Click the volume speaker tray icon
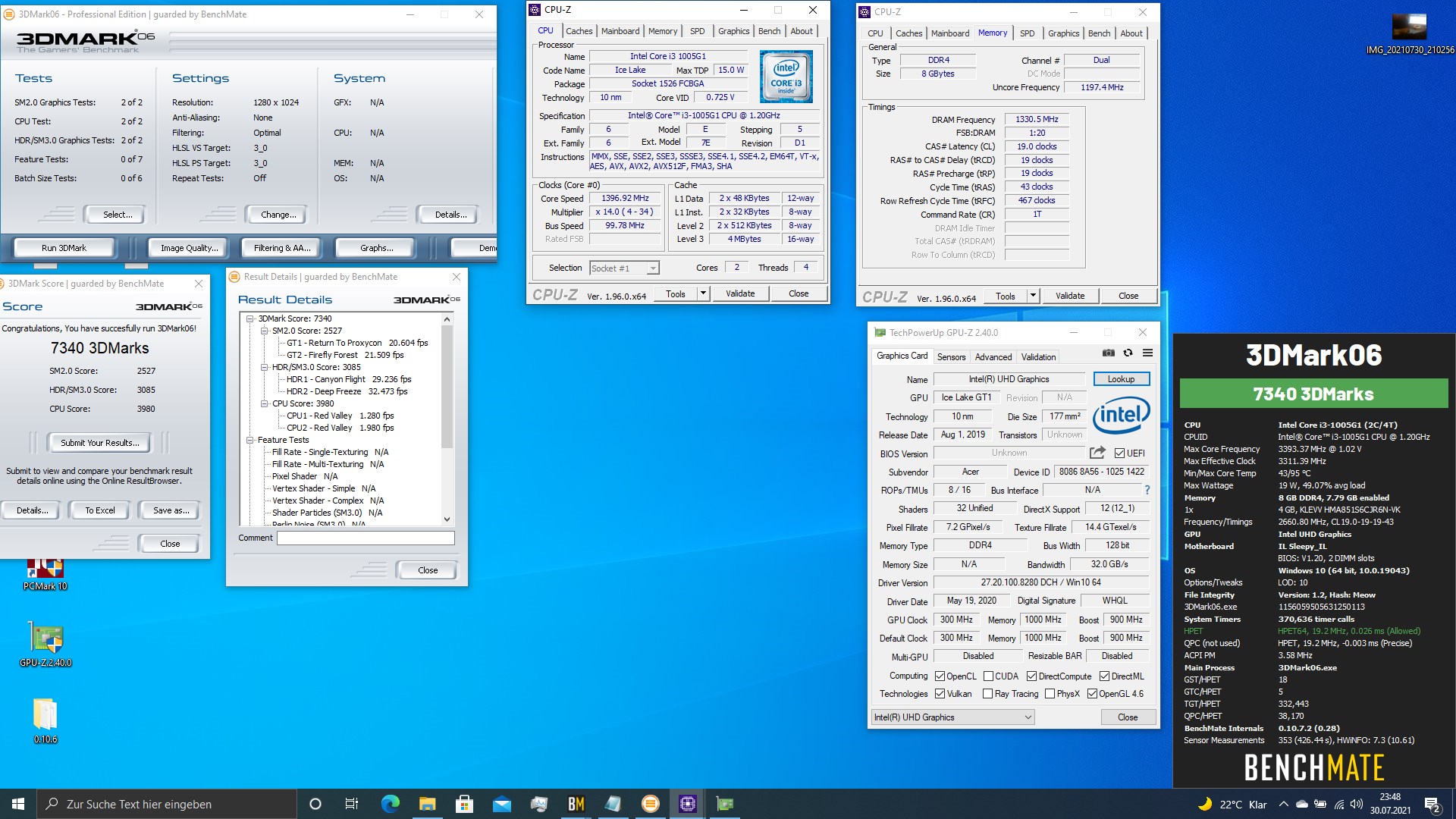The width and height of the screenshot is (1456, 819). coord(1357,804)
